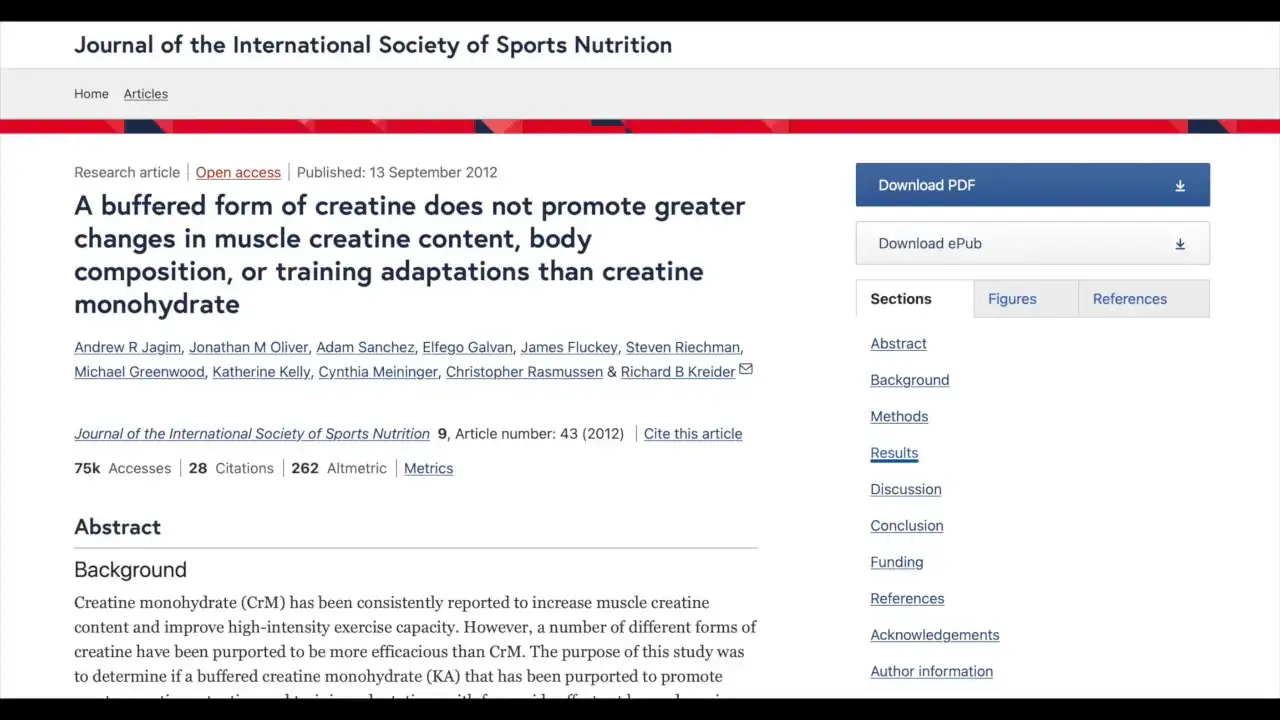Click the journal title in the header
The width and height of the screenshot is (1280, 720).
pyautogui.click(x=373, y=45)
